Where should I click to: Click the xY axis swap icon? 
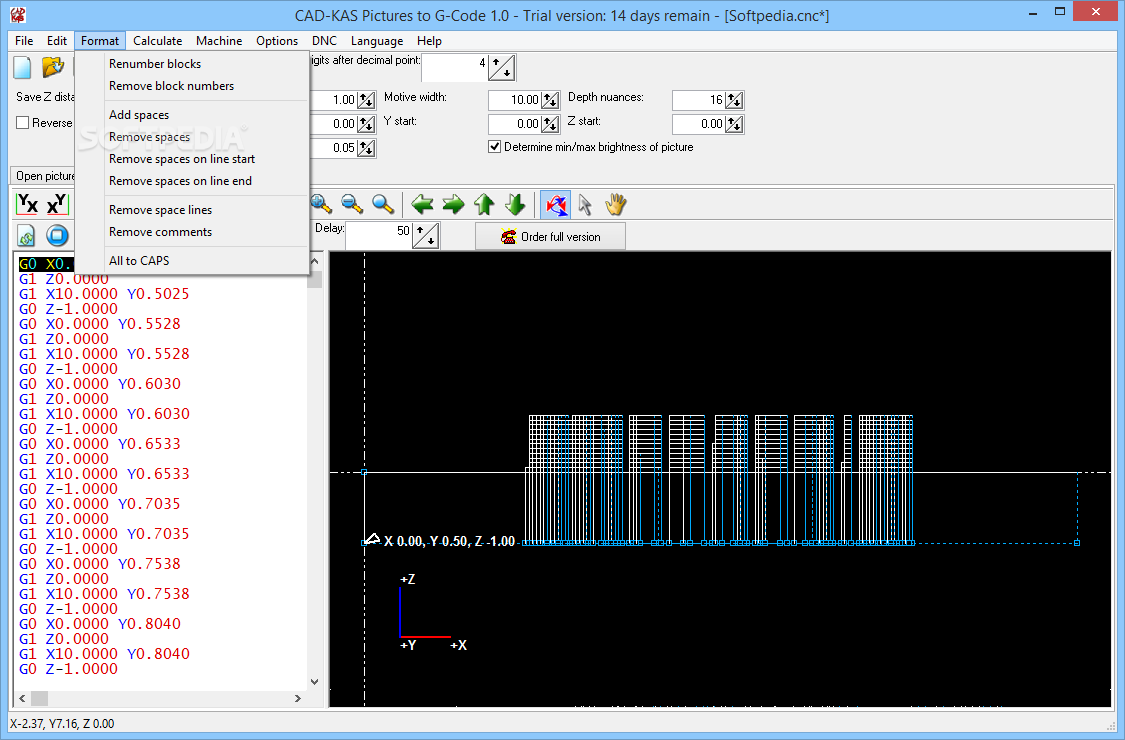57,205
